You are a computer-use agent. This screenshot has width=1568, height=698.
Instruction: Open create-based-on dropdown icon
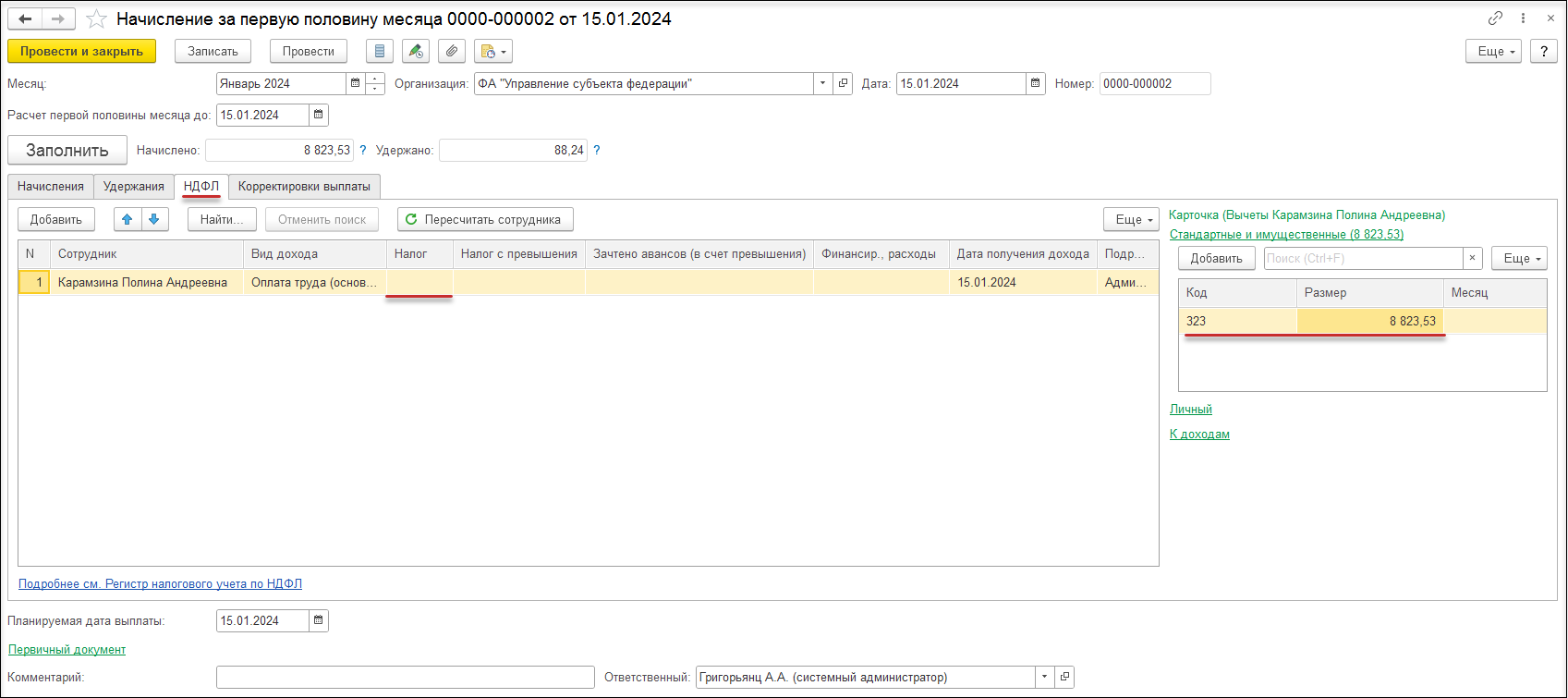click(493, 52)
